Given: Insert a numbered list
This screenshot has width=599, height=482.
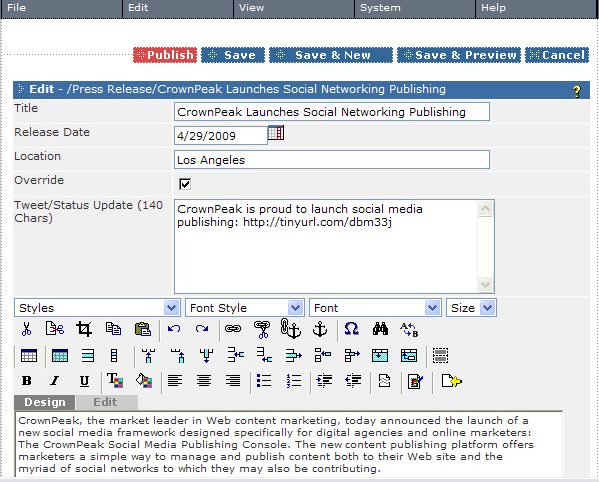Looking at the screenshot, I should (293, 380).
